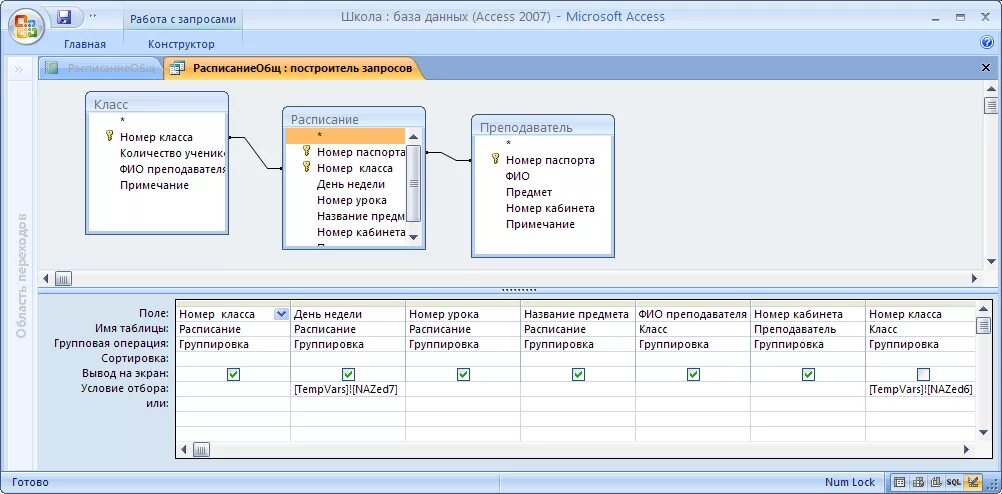
Task: Click design grid horizontal scrollbar thumb
Action: point(201,449)
